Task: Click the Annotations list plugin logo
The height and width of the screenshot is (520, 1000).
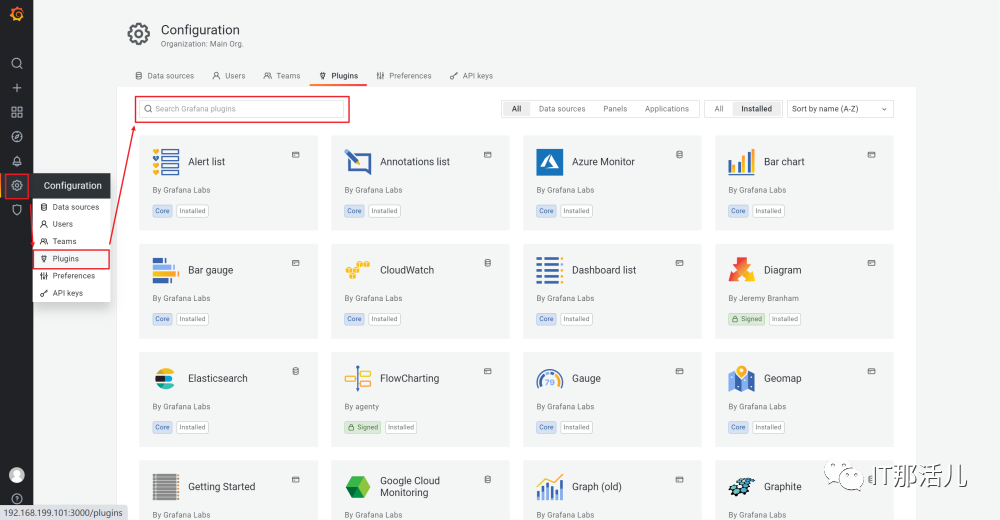Action: click(x=358, y=162)
